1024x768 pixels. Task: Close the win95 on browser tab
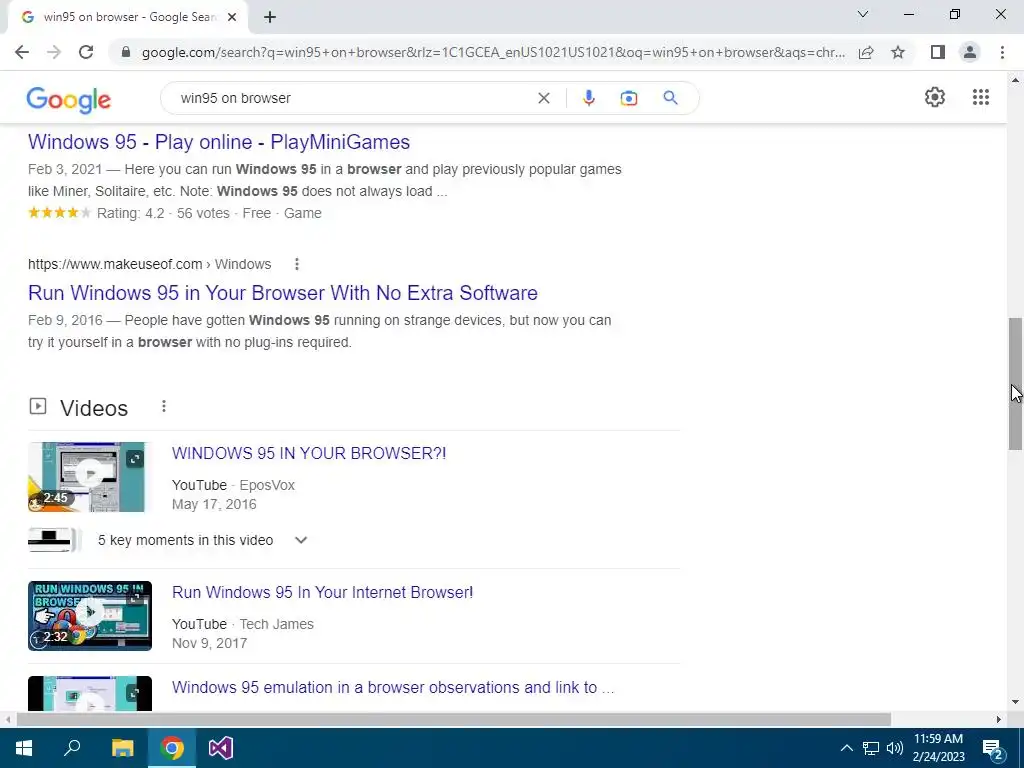(232, 17)
